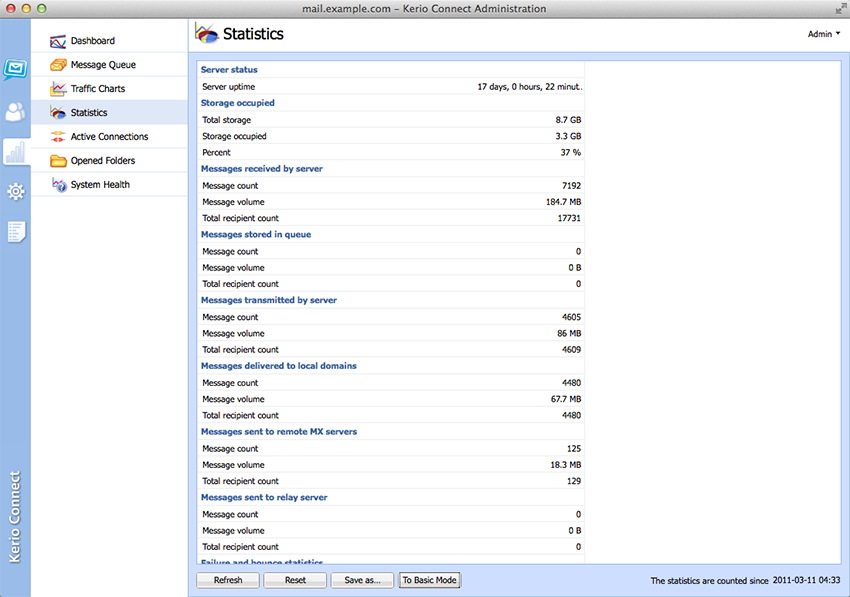The width and height of the screenshot is (850, 597).
Task: Click the Traffic Charts icon
Action: click(x=58, y=89)
